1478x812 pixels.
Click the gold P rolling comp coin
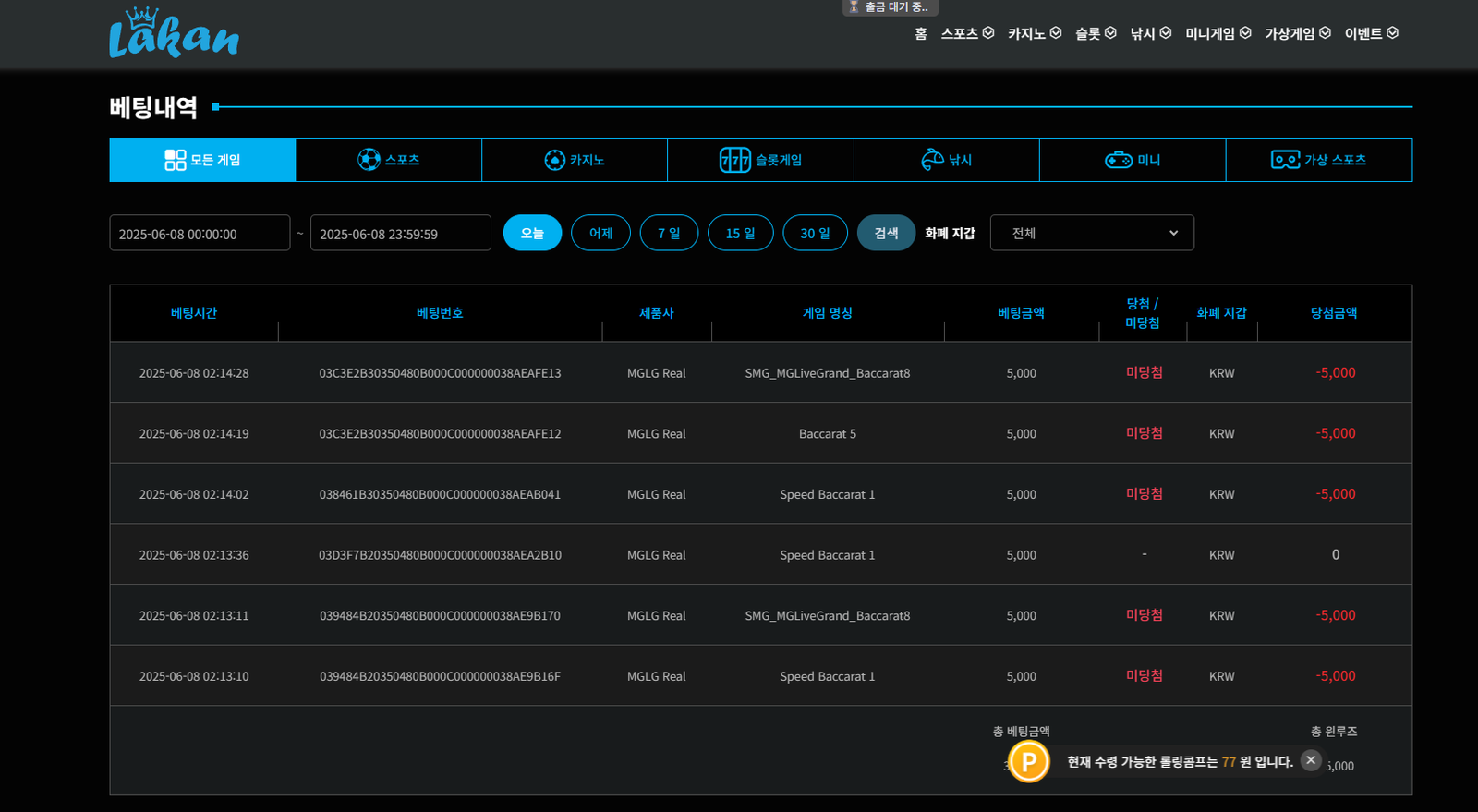pyautogui.click(x=1028, y=762)
